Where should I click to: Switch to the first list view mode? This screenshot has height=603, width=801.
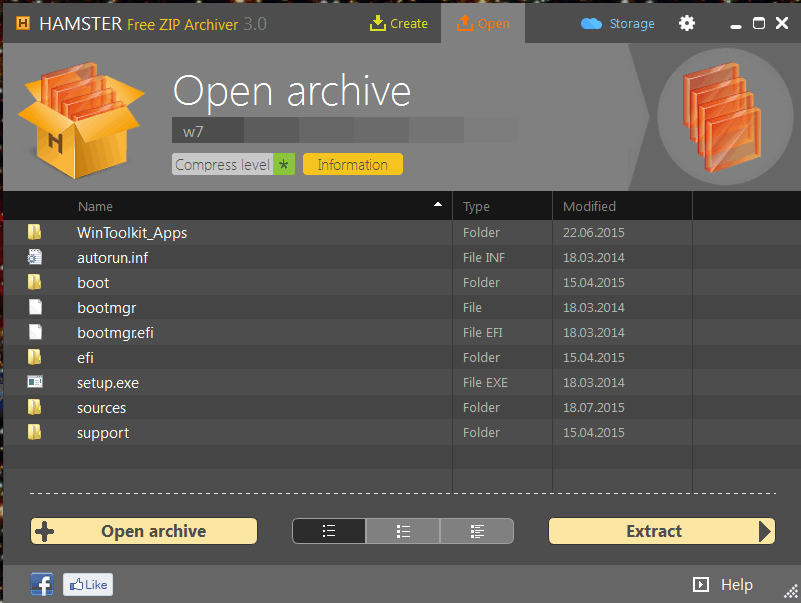[329, 531]
